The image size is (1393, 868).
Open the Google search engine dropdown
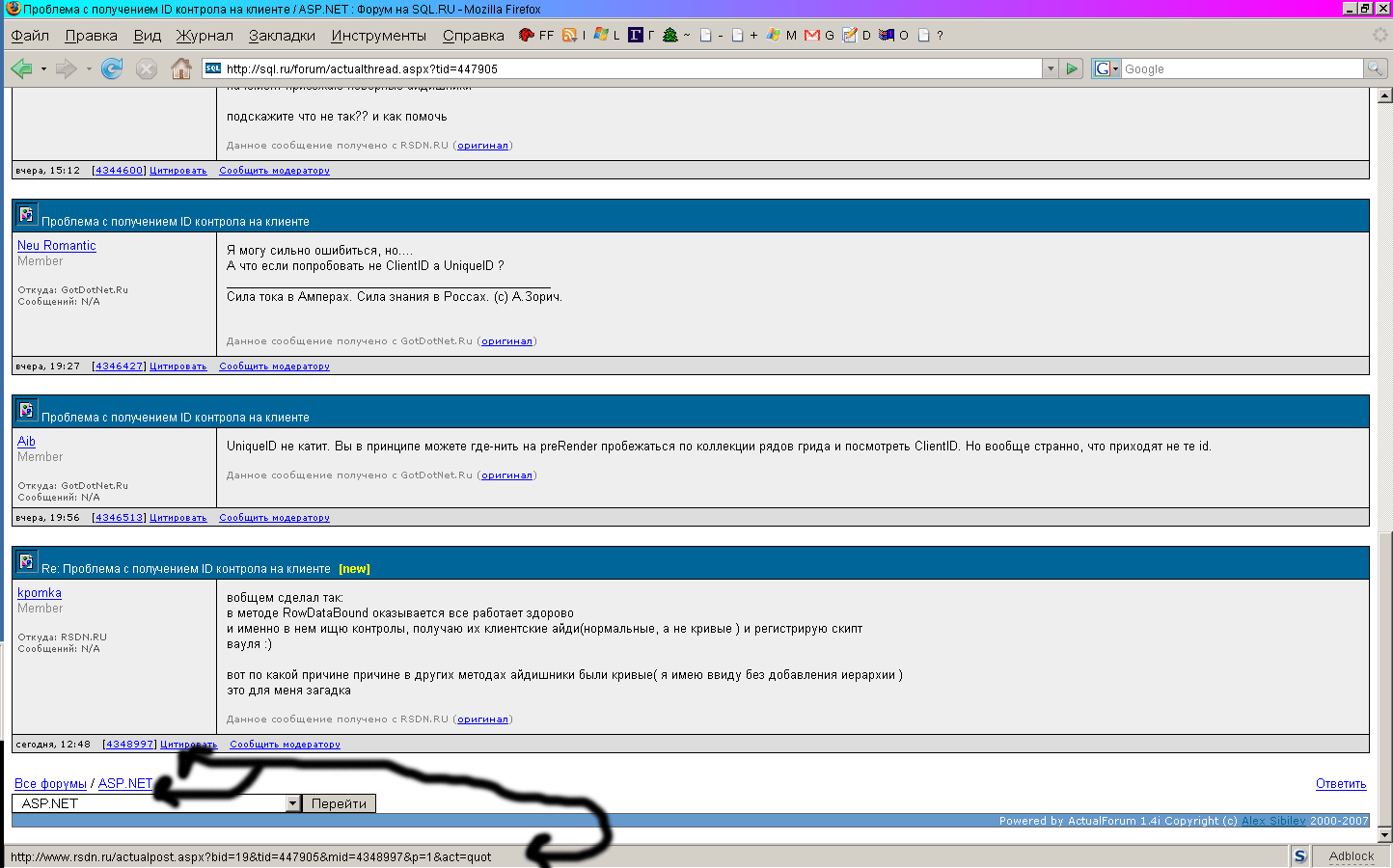point(1106,68)
